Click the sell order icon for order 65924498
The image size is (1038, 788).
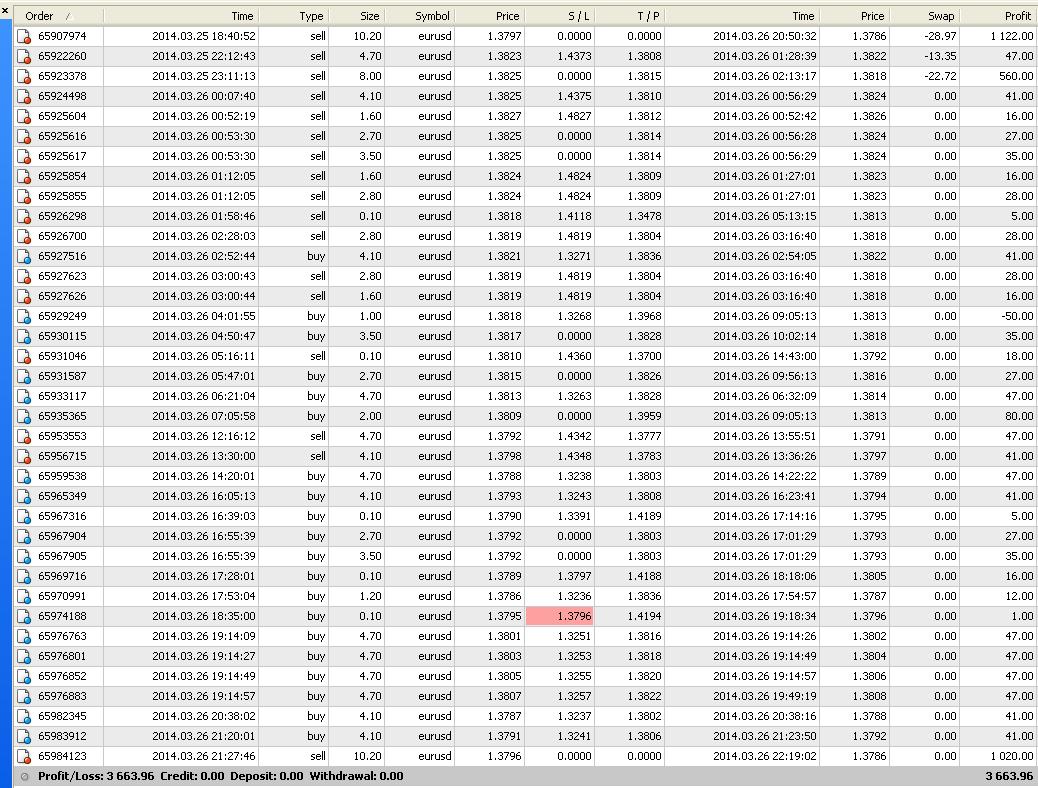pos(24,96)
